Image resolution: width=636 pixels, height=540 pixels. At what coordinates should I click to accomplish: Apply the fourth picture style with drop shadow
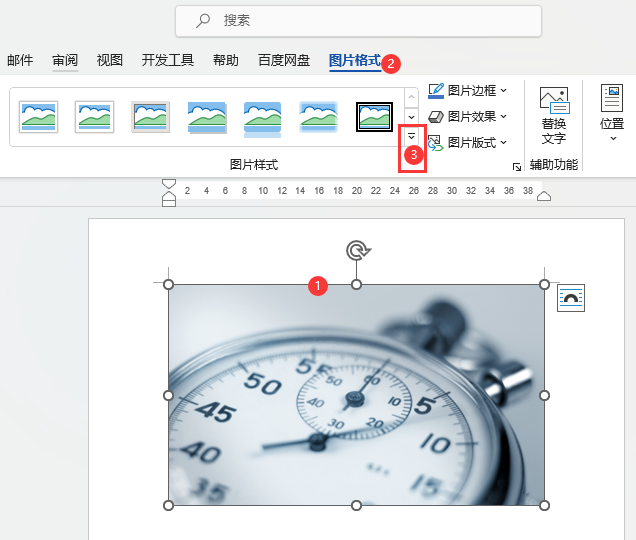coord(206,117)
